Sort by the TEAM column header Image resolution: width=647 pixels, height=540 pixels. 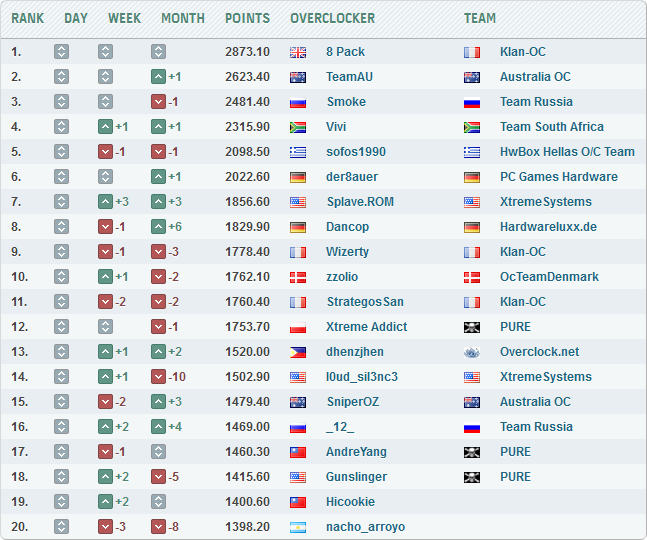tap(479, 18)
